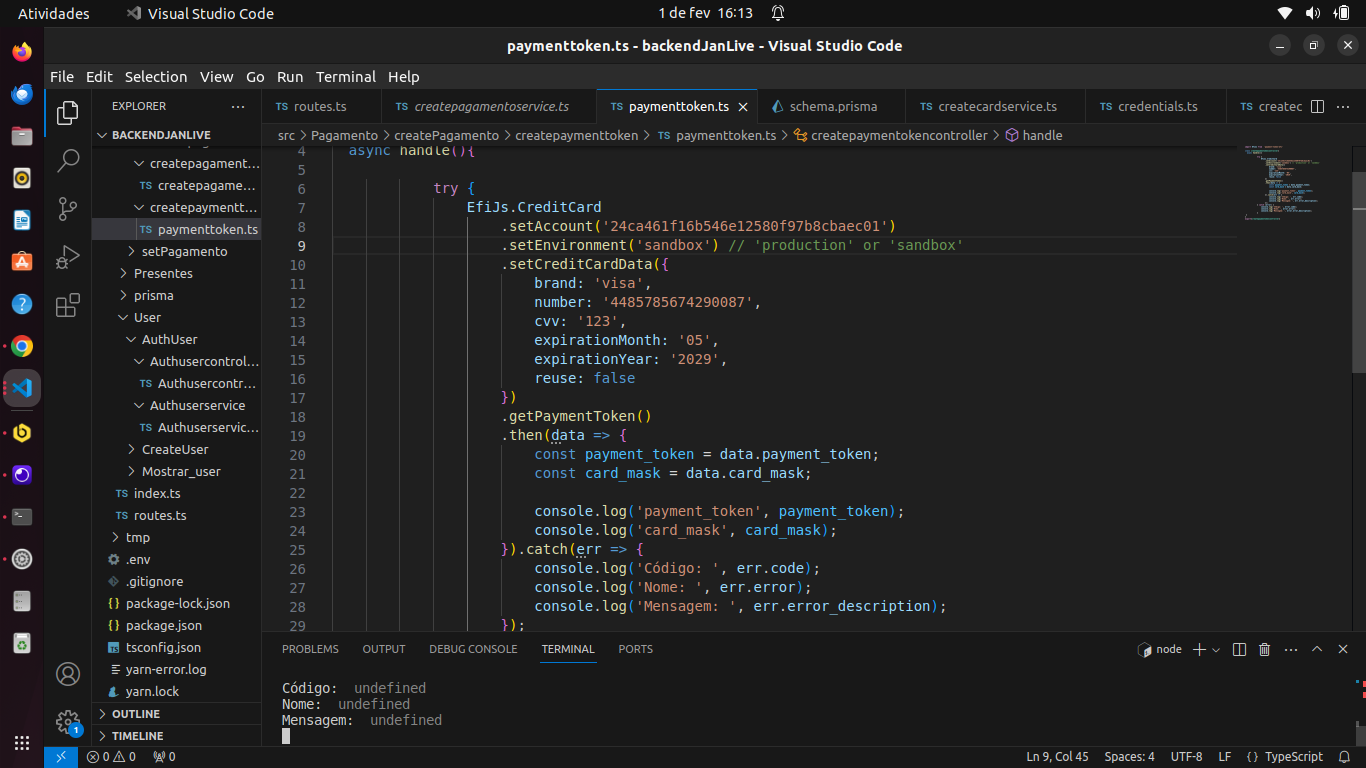Switch to the schema.prisma tab
Screen dimensions: 1366x768
[832, 106]
